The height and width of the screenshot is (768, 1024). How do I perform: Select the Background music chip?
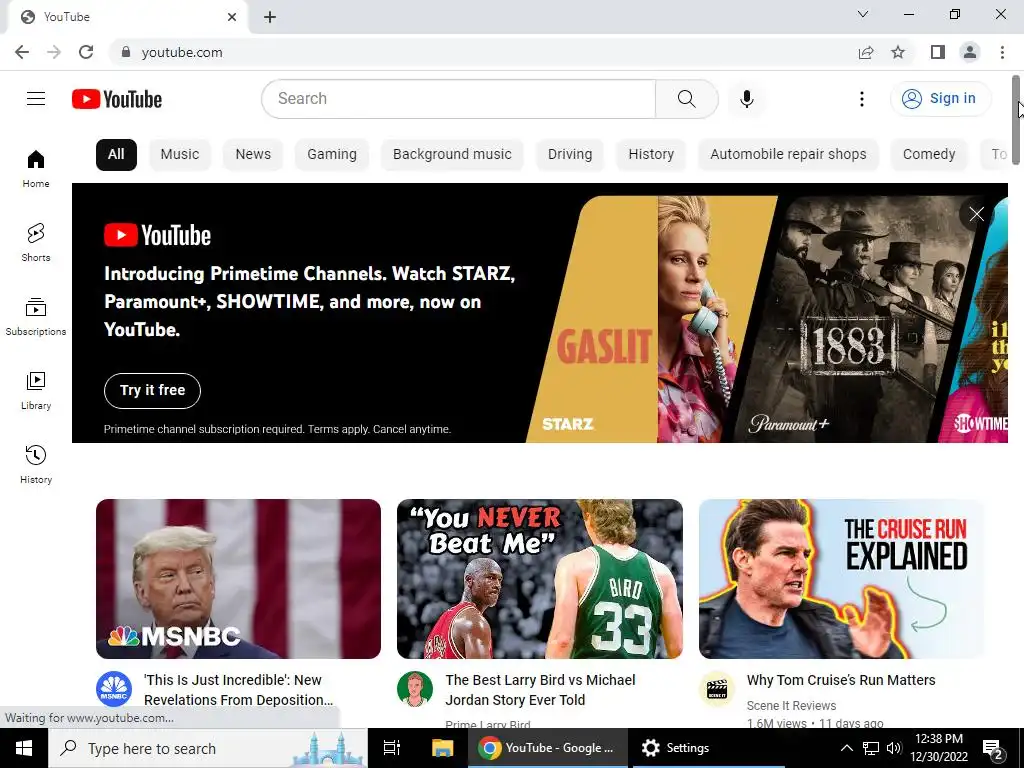[452, 155]
